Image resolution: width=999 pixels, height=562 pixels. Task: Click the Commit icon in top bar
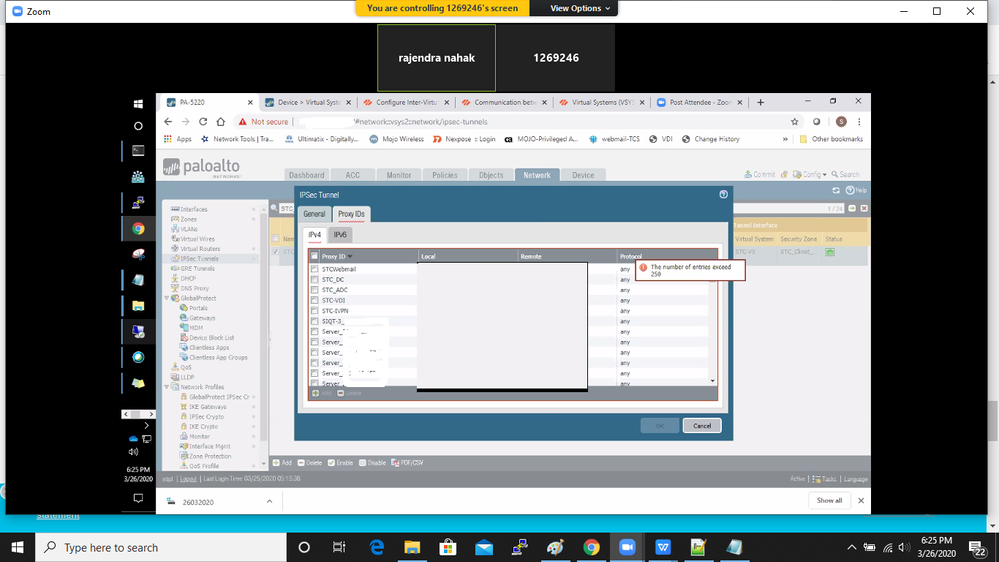tap(760, 175)
